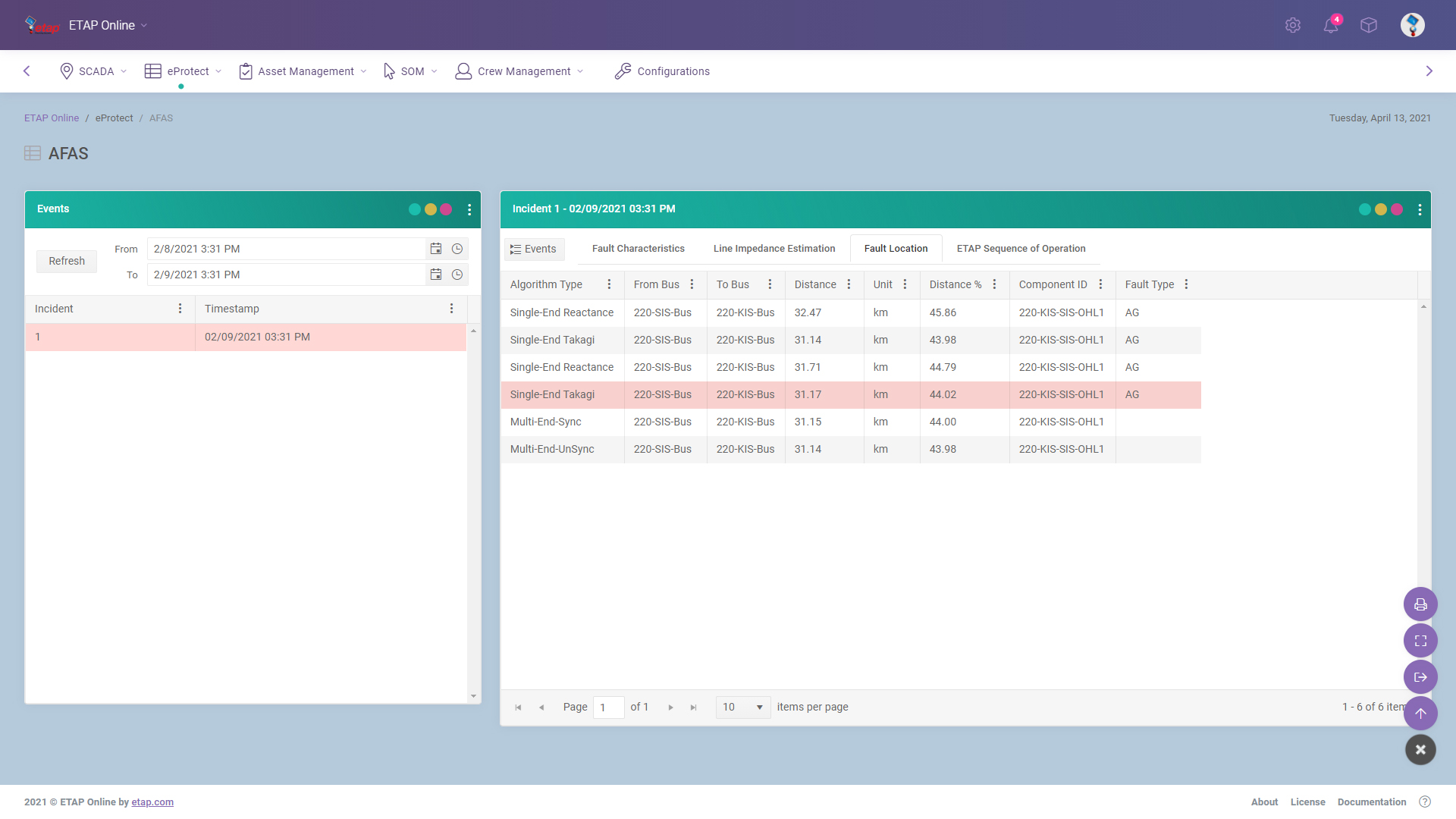Screen dimensions: 1456x819
Task: Click the scroll-to-top arrow icon
Action: 1421,713
